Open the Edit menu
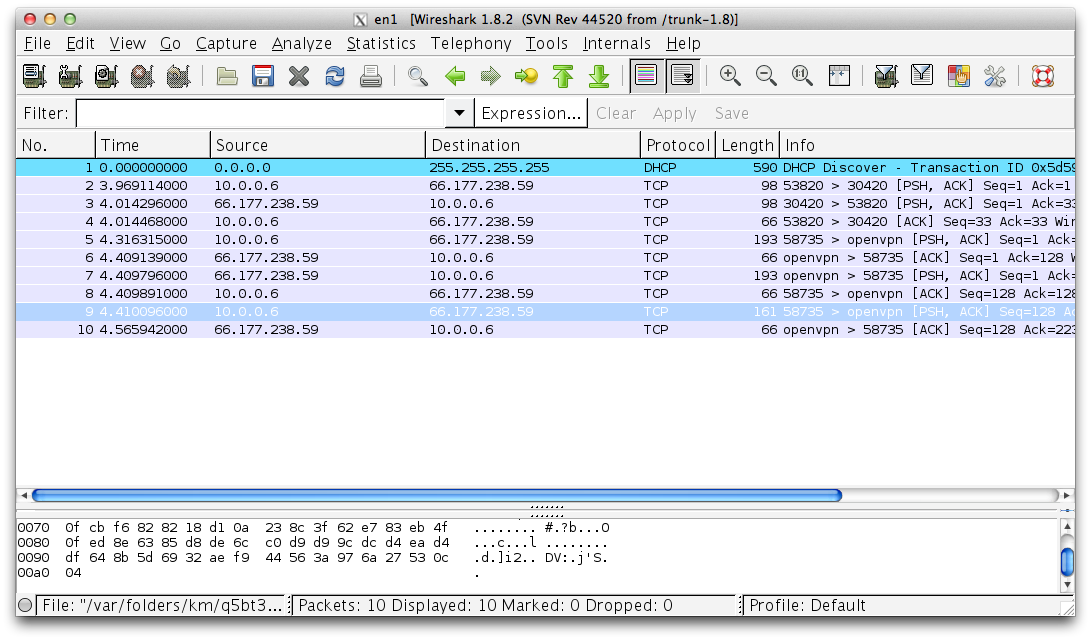The image size is (1091, 640). [x=80, y=44]
